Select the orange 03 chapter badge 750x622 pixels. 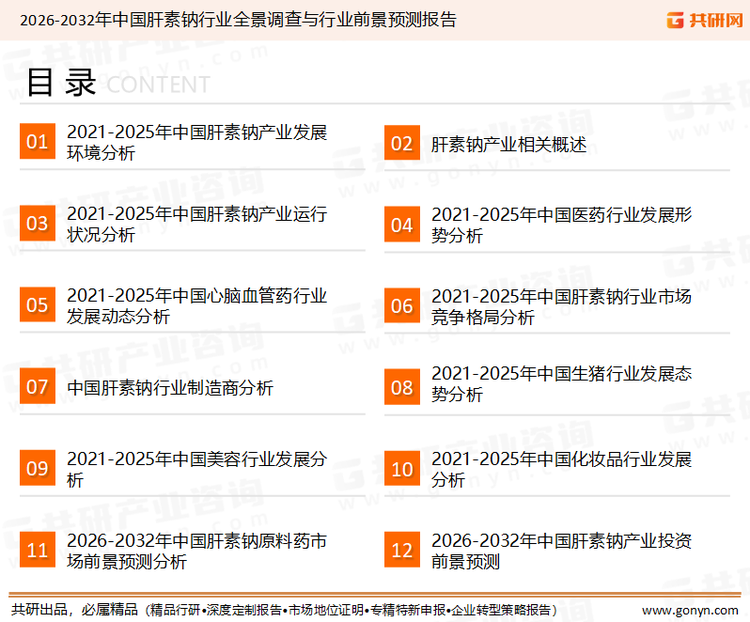point(37,223)
